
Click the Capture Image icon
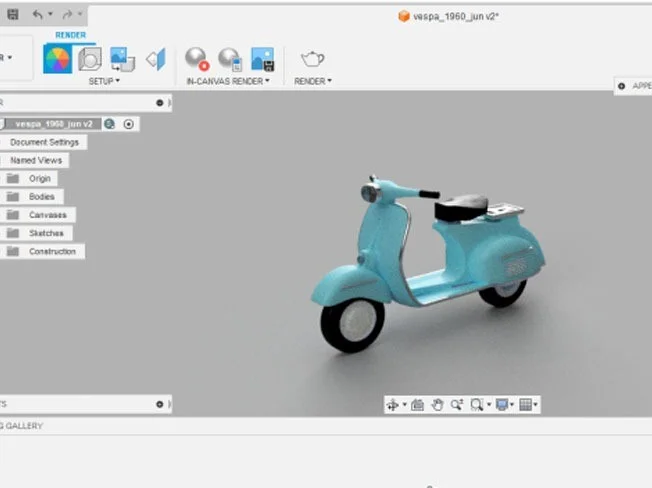tap(262, 59)
